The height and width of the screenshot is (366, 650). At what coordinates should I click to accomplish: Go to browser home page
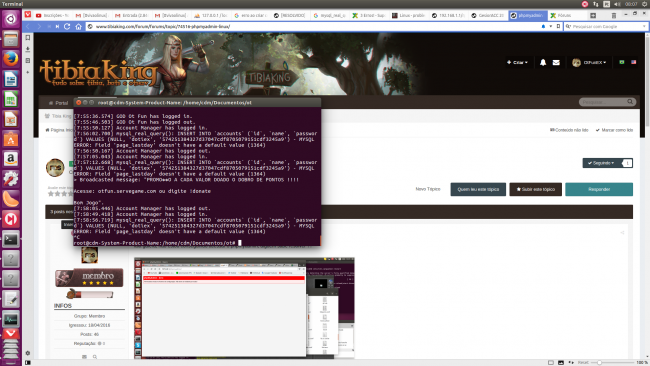pyautogui.click(x=78, y=27)
